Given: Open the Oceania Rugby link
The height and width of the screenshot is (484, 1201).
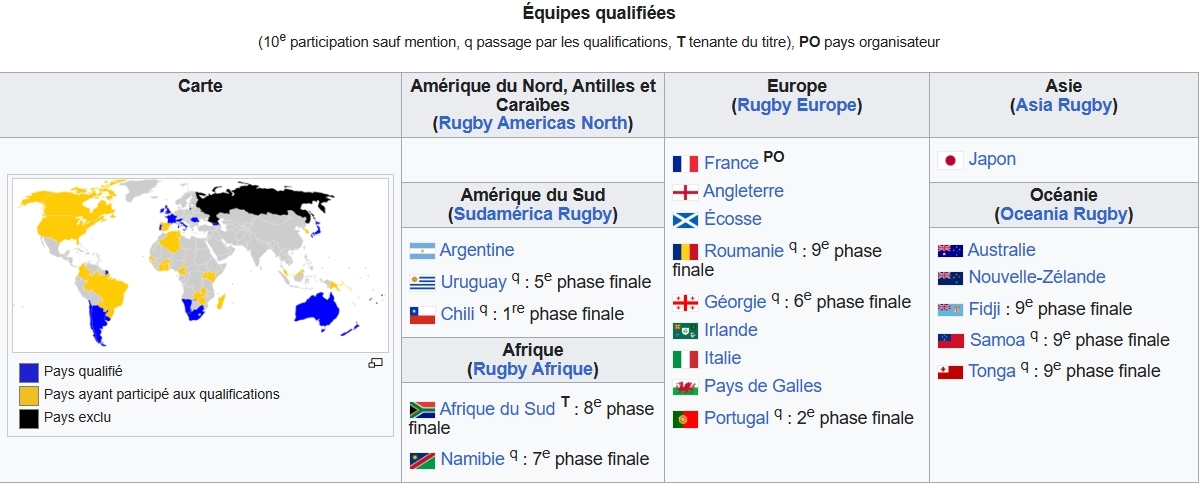Looking at the screenshot, I should pos(1064,214).
